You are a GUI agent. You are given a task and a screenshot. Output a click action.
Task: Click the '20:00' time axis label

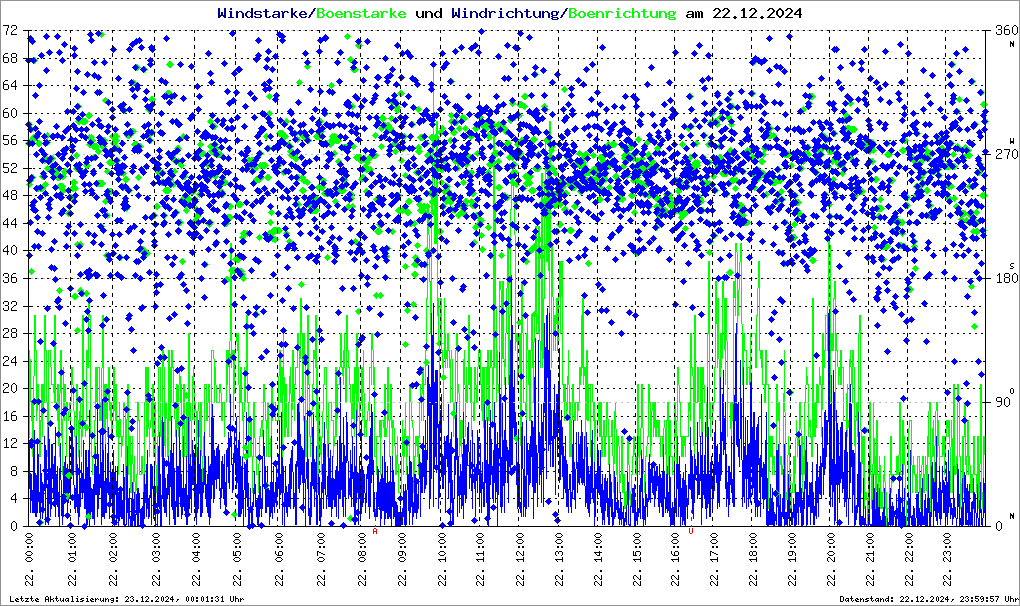(831, 546)
